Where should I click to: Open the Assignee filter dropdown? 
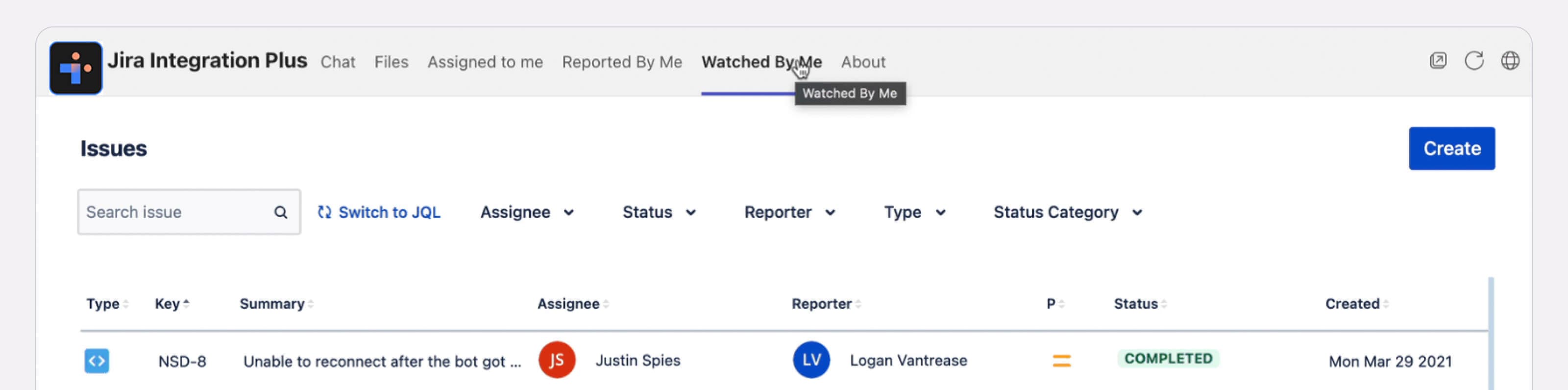coord(527,212)
